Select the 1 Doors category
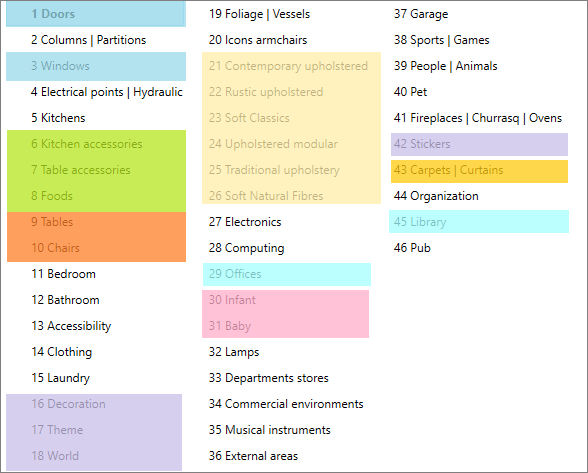This screenshot has height=473, width=588. (x=96, y=14)
